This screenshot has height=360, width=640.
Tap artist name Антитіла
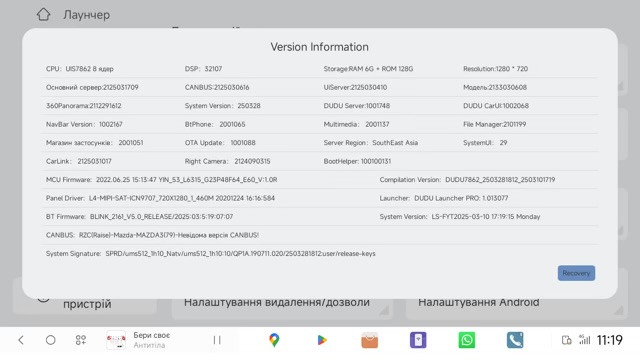point(149,345)
